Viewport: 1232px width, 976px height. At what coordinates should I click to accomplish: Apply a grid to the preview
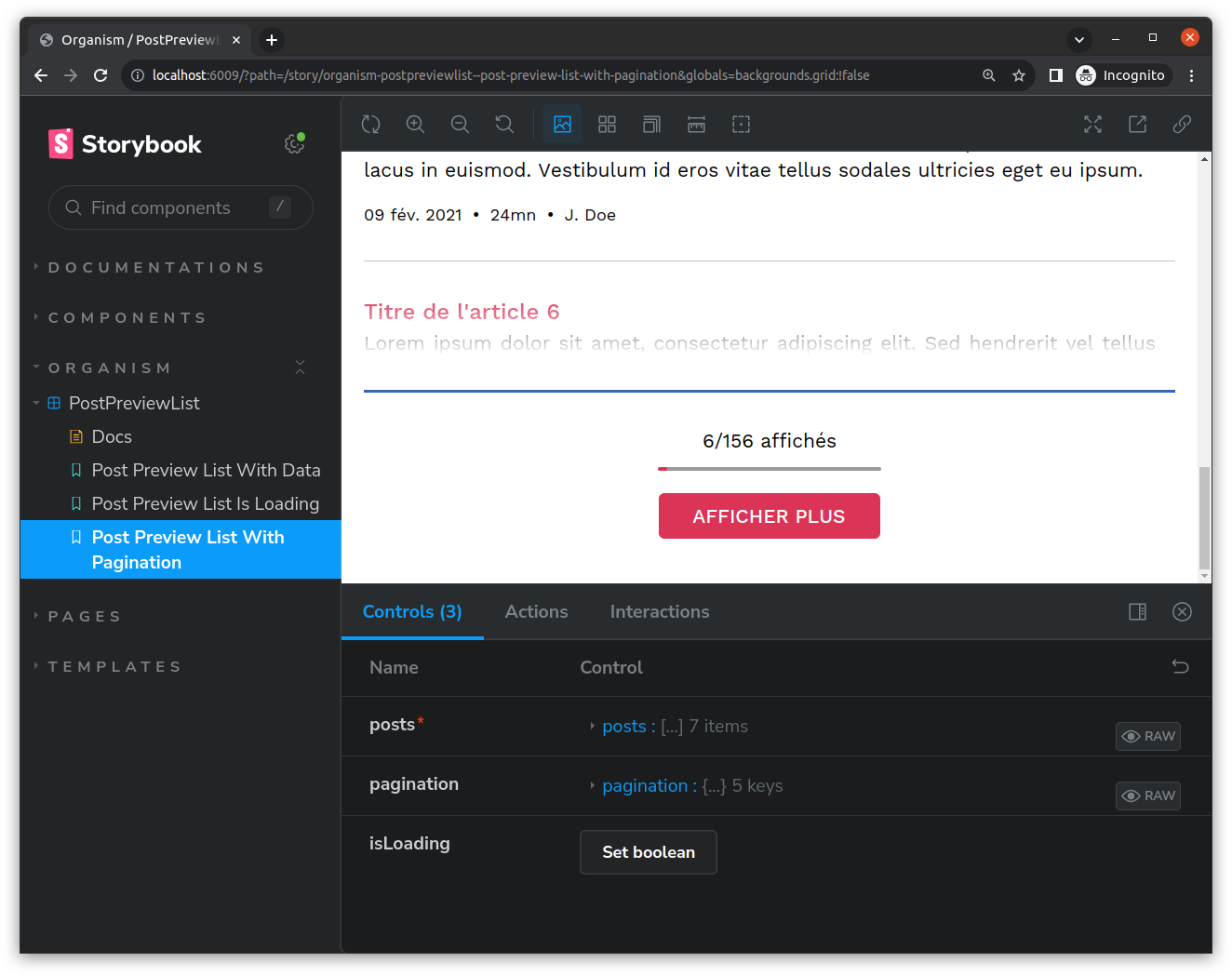(x=607, y=124)
